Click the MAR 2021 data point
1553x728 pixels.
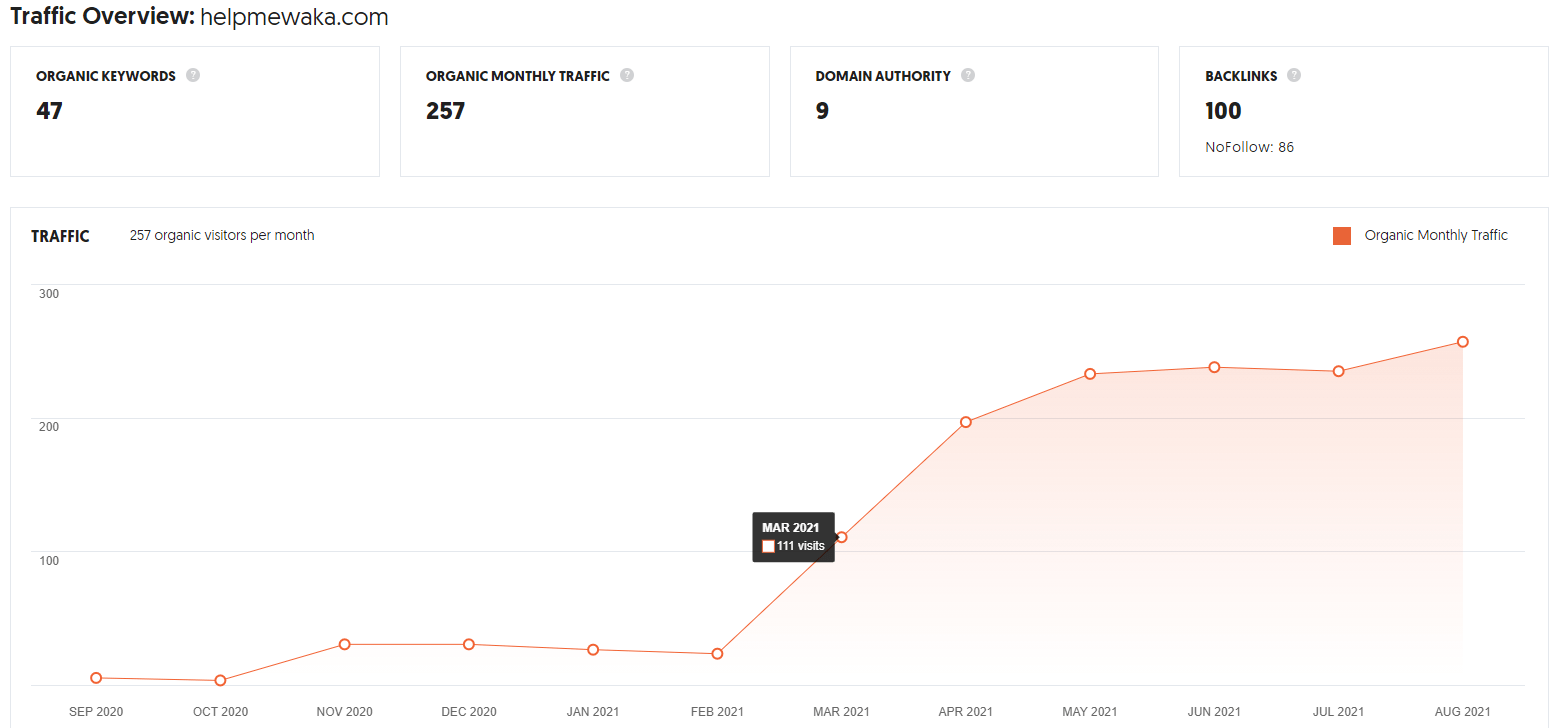841,537
